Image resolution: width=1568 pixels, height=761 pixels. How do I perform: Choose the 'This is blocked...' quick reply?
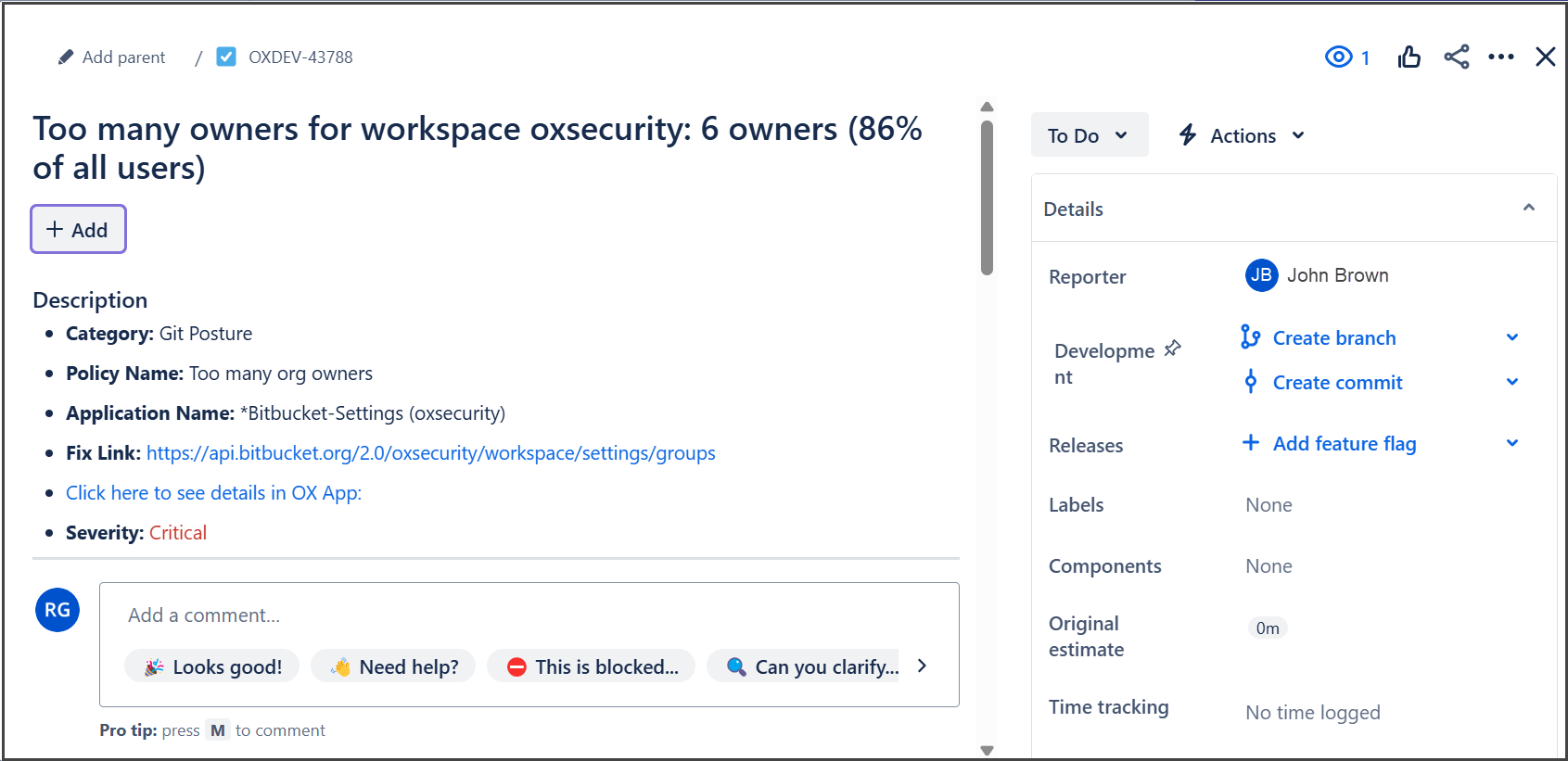[592, 666]
